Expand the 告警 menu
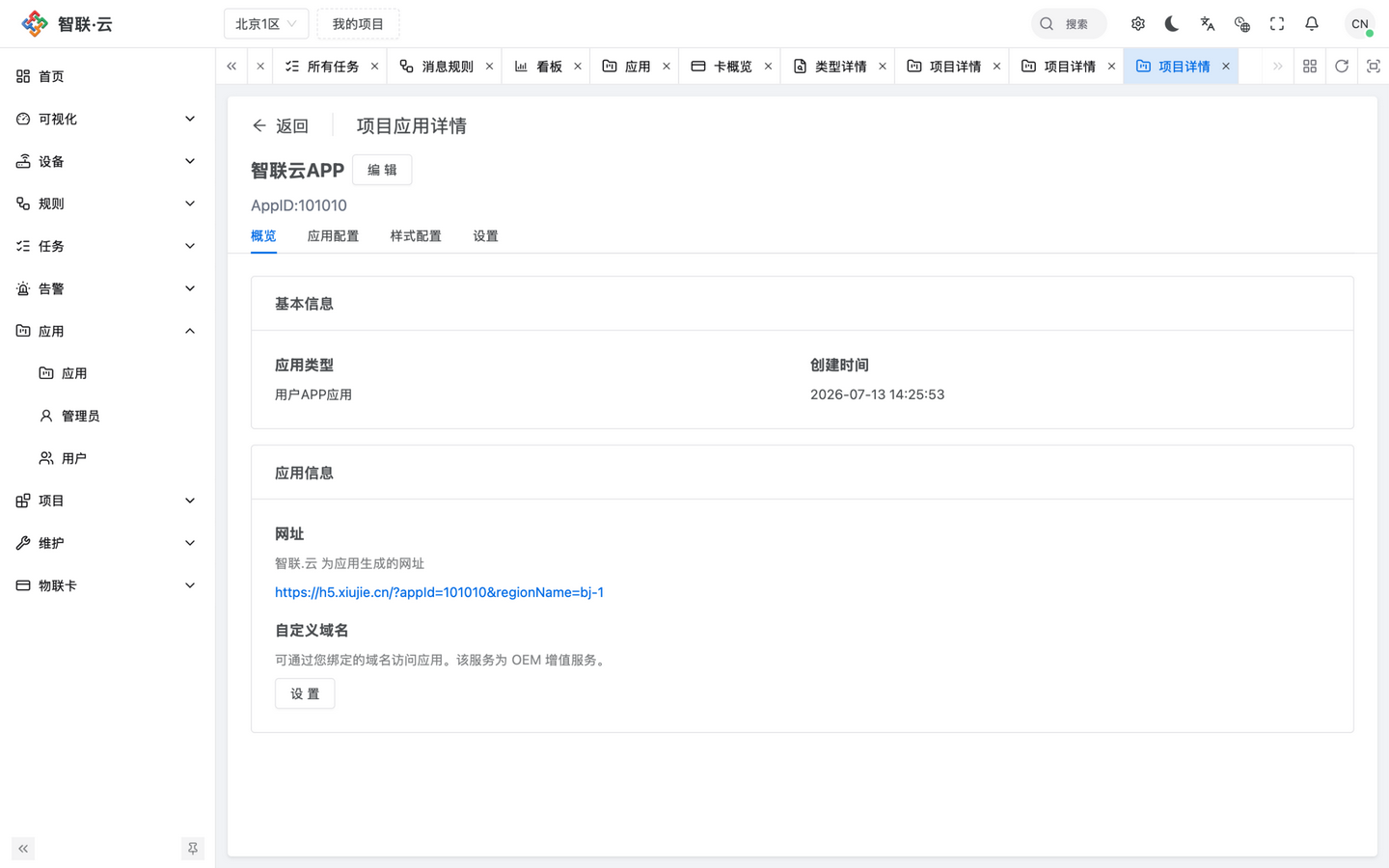The height and width of the screenshot is (868, 1389). pos(107,288)
